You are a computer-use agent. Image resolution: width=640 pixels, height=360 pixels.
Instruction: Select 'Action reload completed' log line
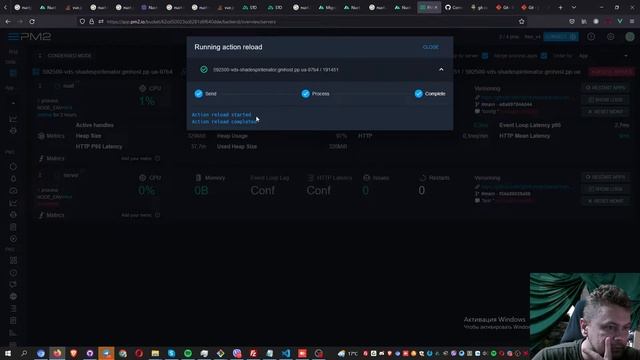click(224, 122)
